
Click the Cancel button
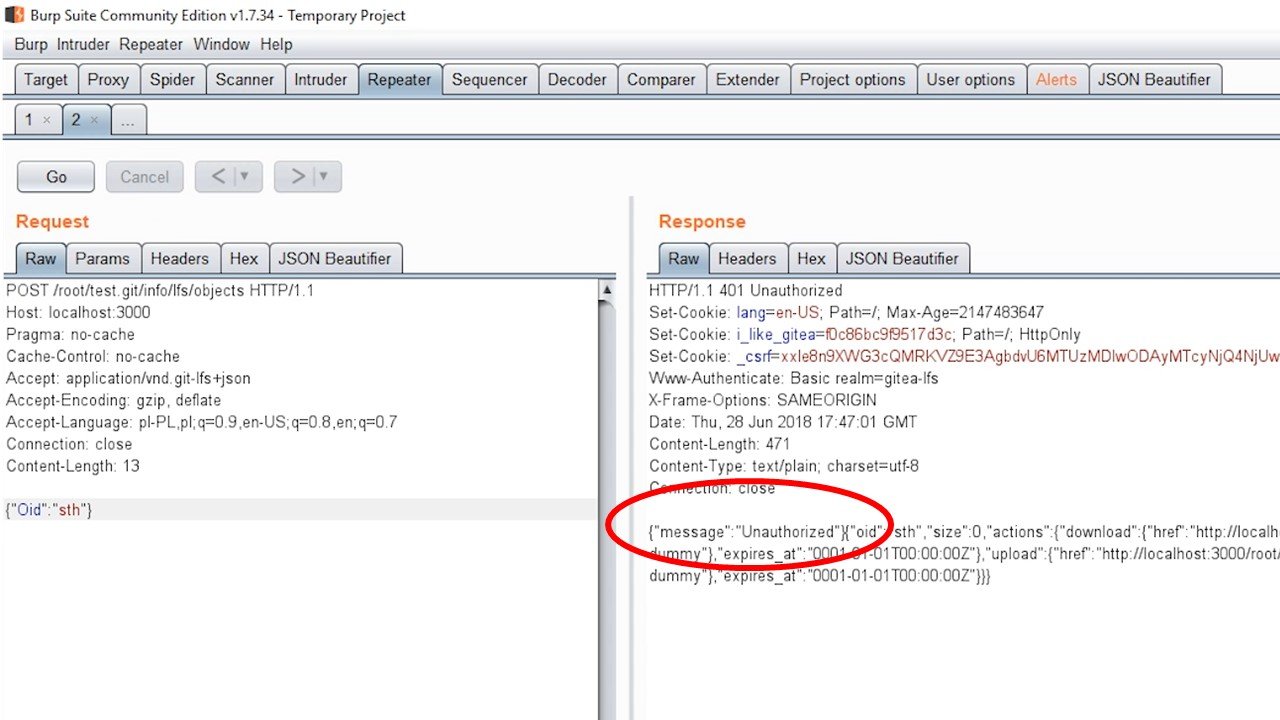click(145, 177)
